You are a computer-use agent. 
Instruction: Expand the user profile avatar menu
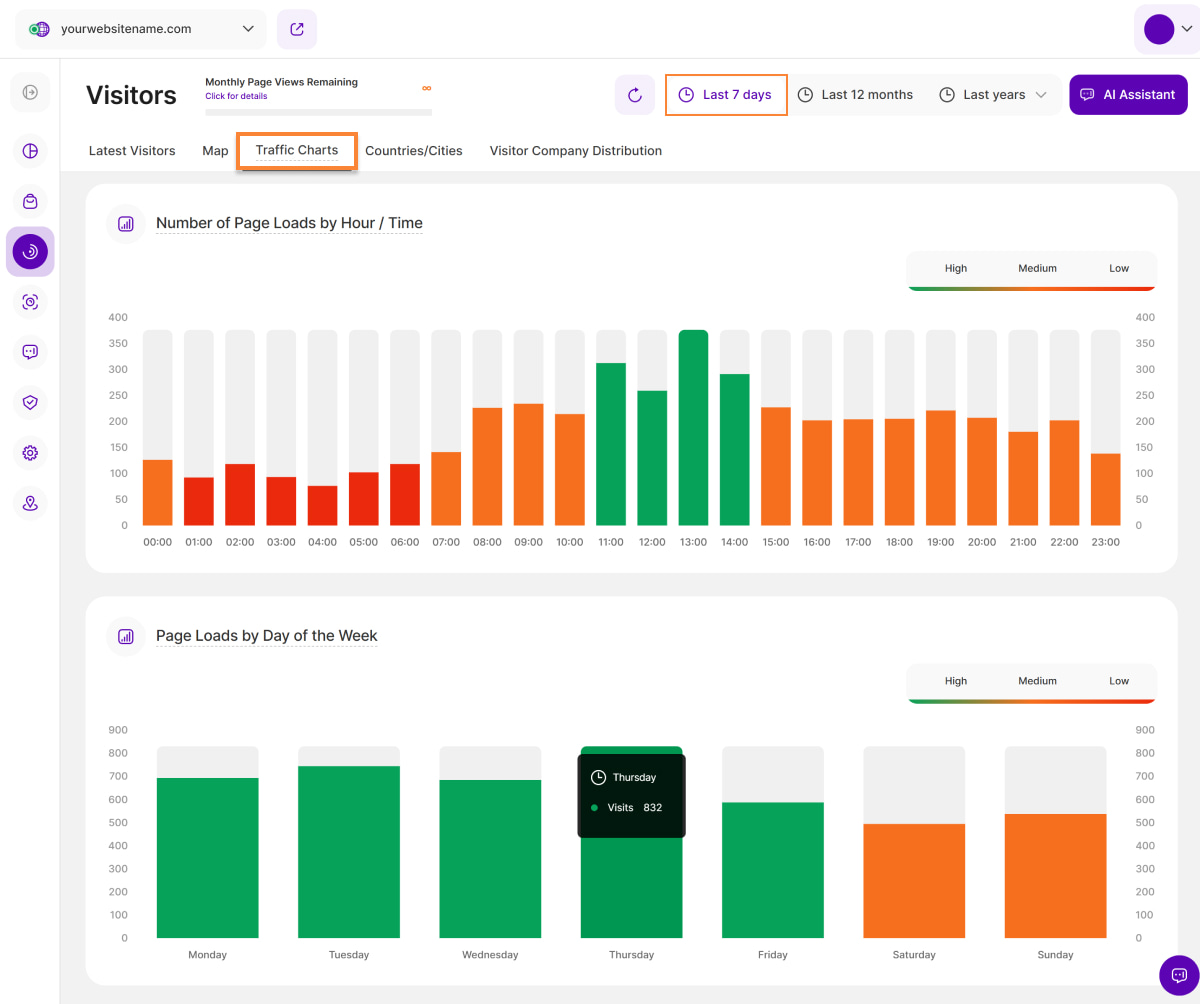(1166, 29)
